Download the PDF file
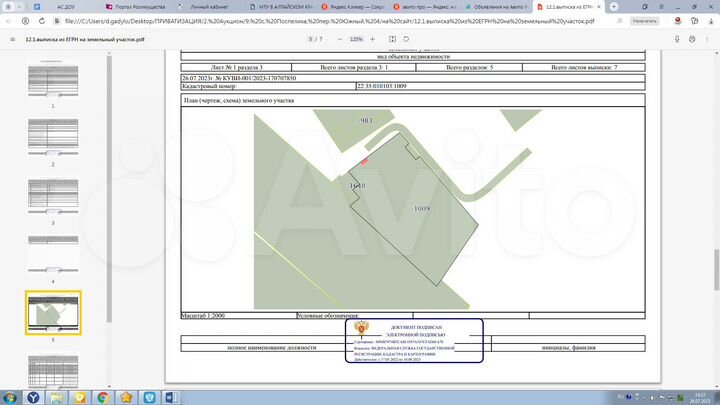The image size is (720, 405). pyautogui.click(x=677, y=39)
